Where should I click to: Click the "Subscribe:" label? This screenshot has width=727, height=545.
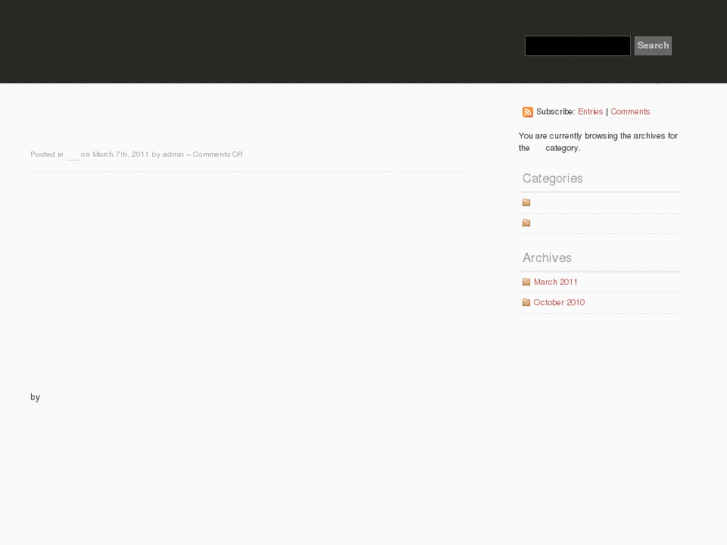coord(556,111)
